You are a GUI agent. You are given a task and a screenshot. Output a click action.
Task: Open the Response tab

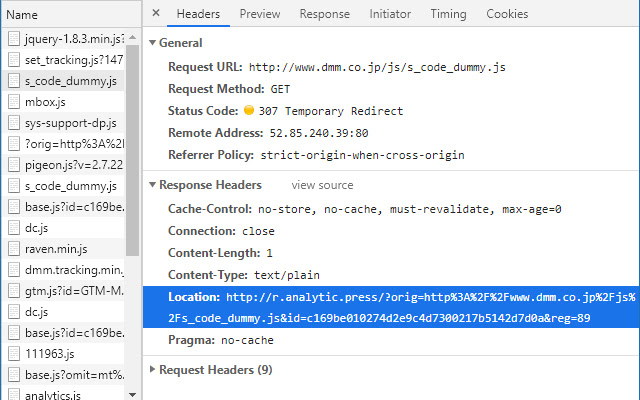324,14
